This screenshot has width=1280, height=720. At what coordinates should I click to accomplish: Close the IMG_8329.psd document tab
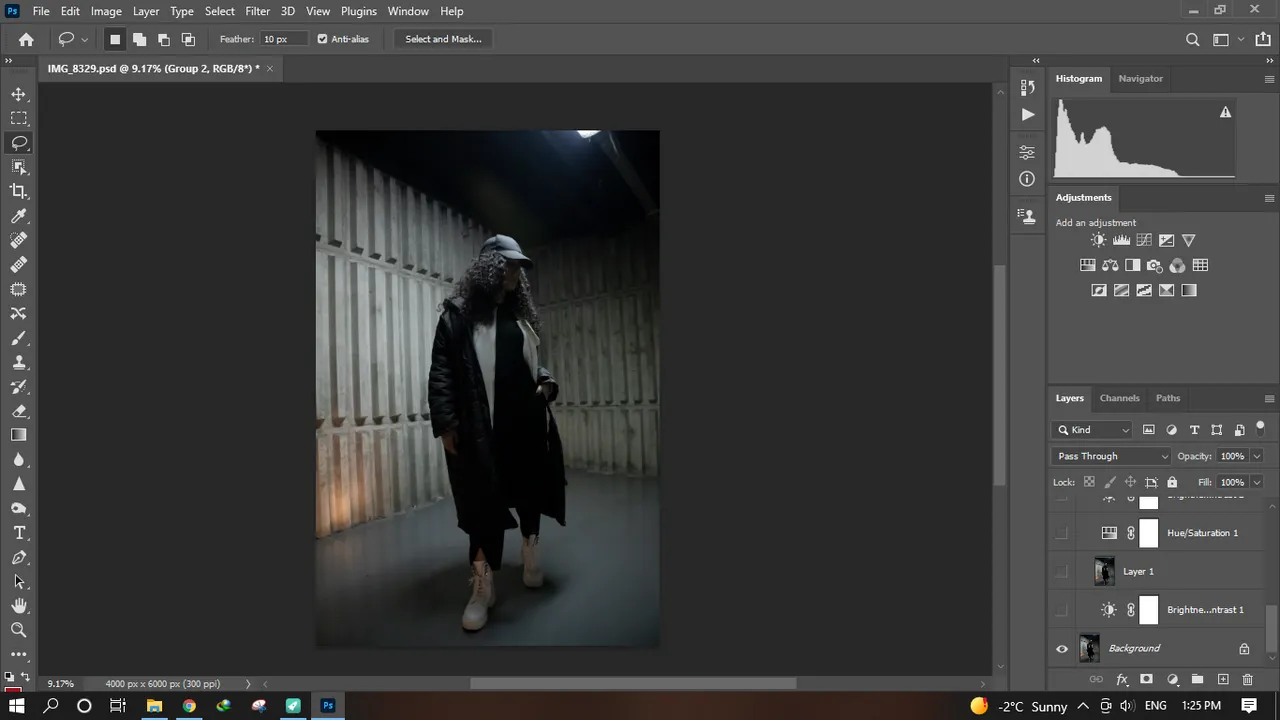tap(269, 69)
